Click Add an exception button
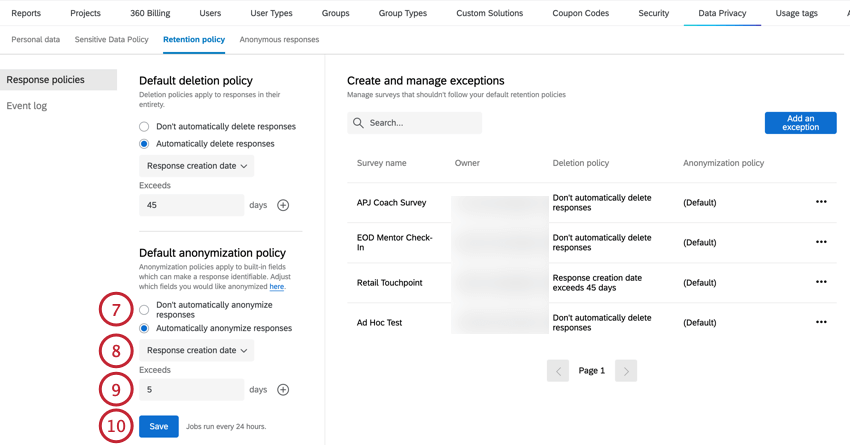Image resolution: width=850 pixels, height=445 pixels. point(800,123)
